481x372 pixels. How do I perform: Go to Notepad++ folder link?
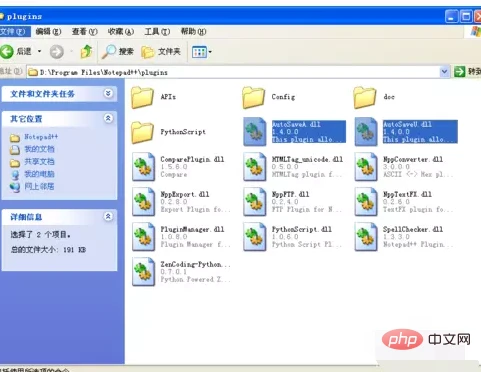[41, 137]
